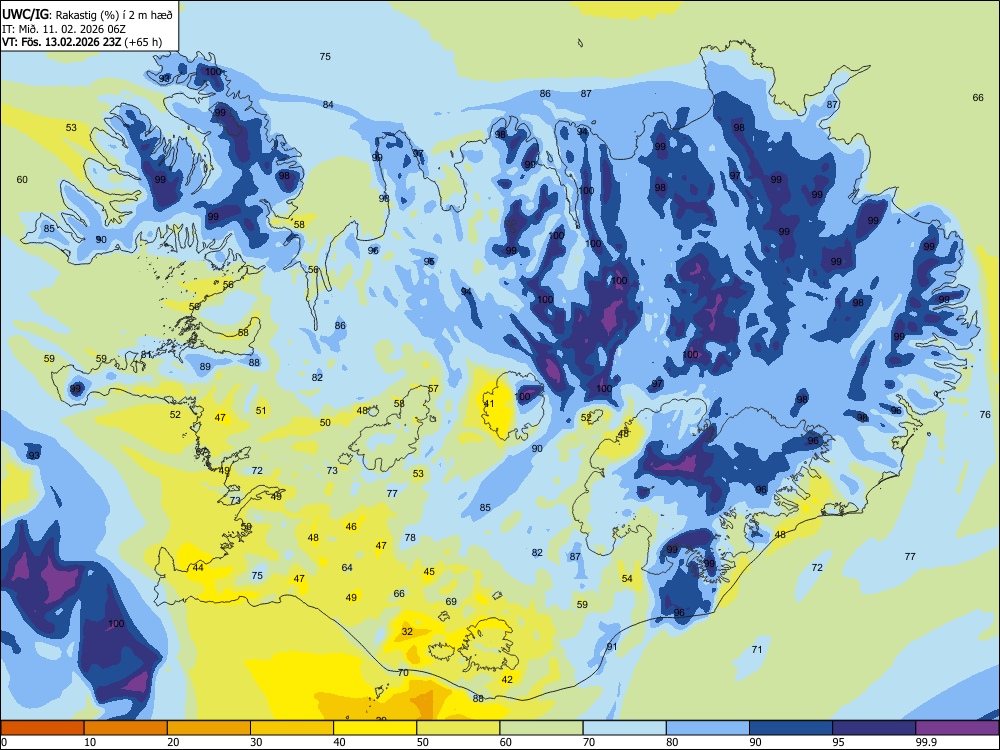Select the map value 76 at the east edge

(x=985, y=414)
